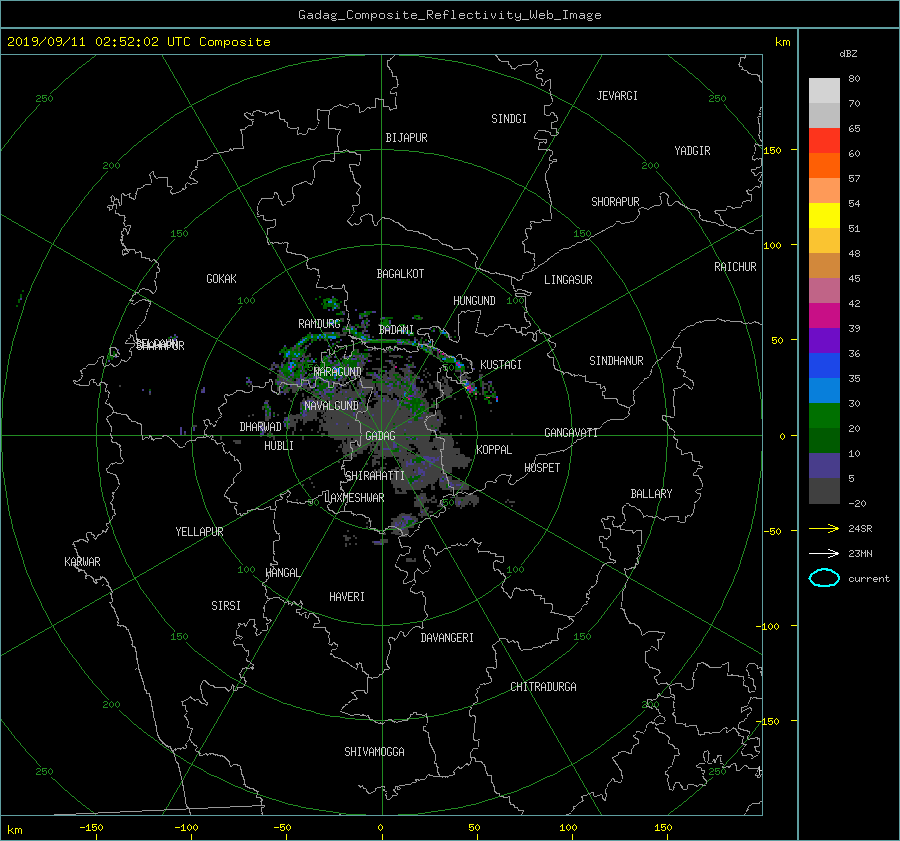Click the YELLAPUR city label
Viewport: 900px width, 841px height.
point(199,532)
